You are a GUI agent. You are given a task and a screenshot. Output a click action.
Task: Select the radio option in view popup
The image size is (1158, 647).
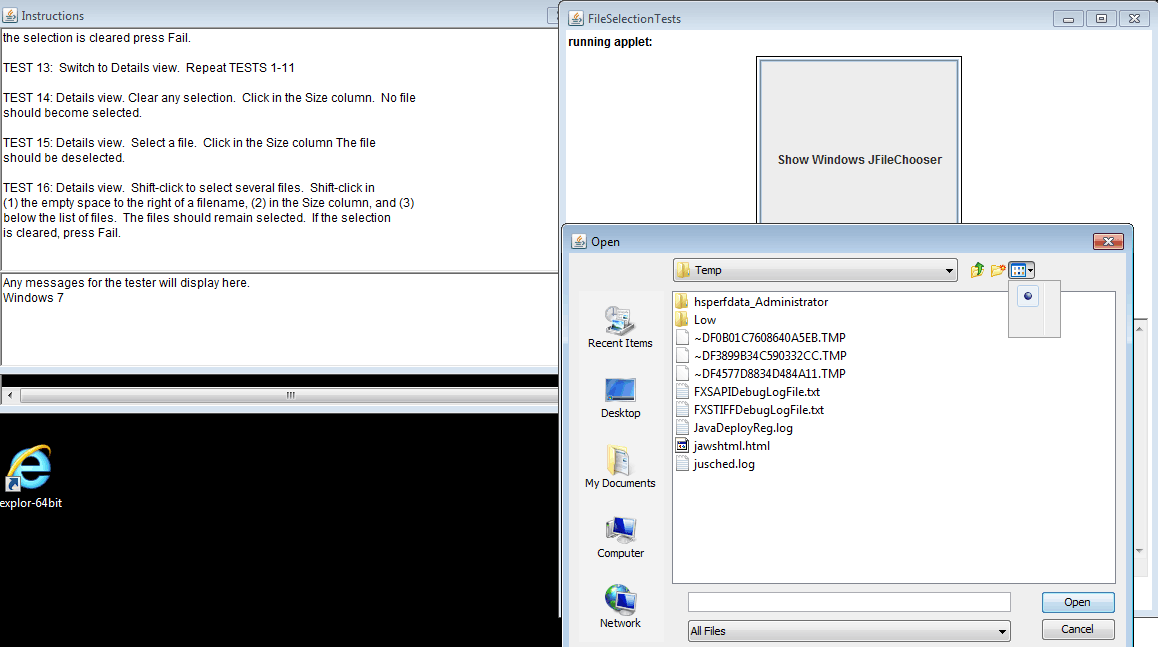pyautogui.click(x=1027, y=296)
